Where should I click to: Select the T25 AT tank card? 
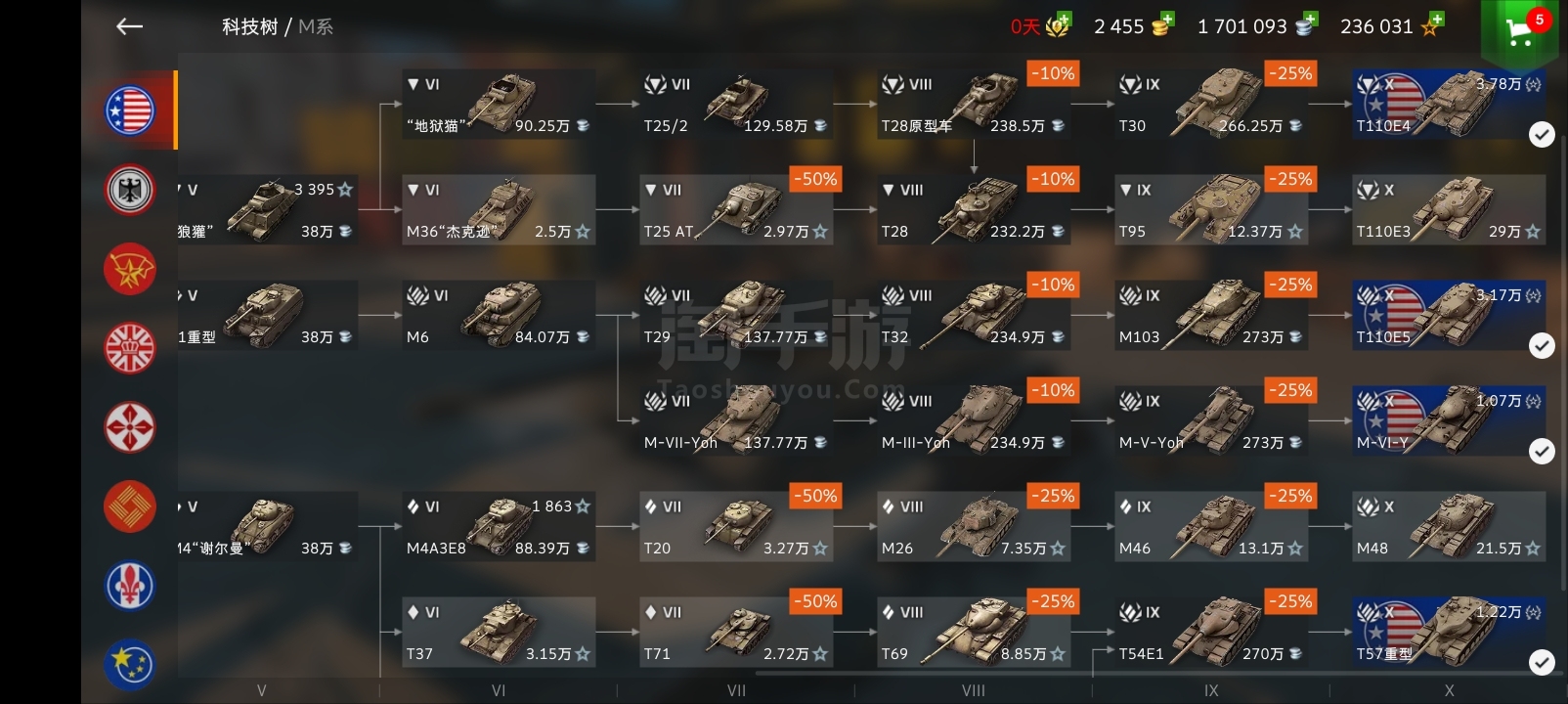pyautogui.click(x=736, y=210)
